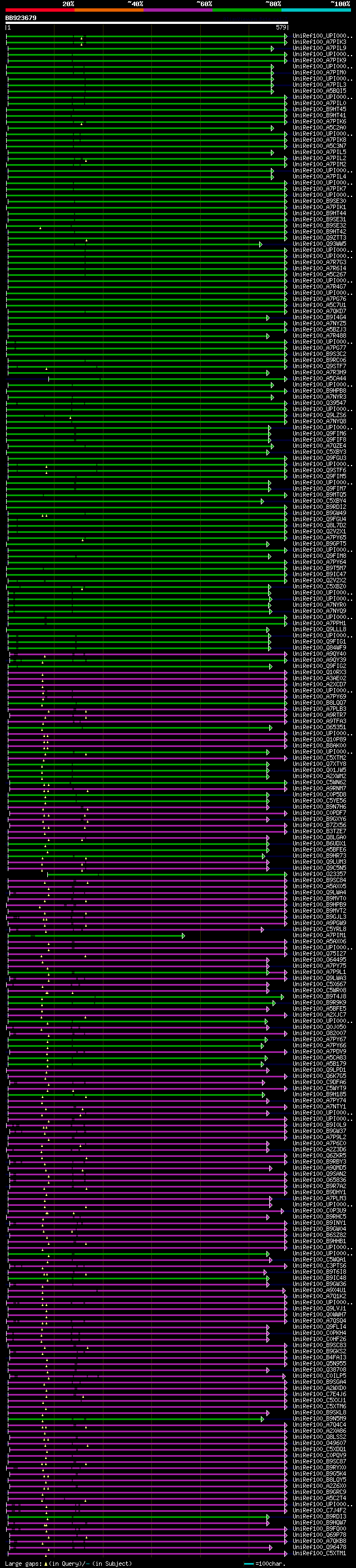The height and width of the screenshot is (1568, 356).
Task: Select the UniRef100_Q84WF9 label
Action: 319,647
